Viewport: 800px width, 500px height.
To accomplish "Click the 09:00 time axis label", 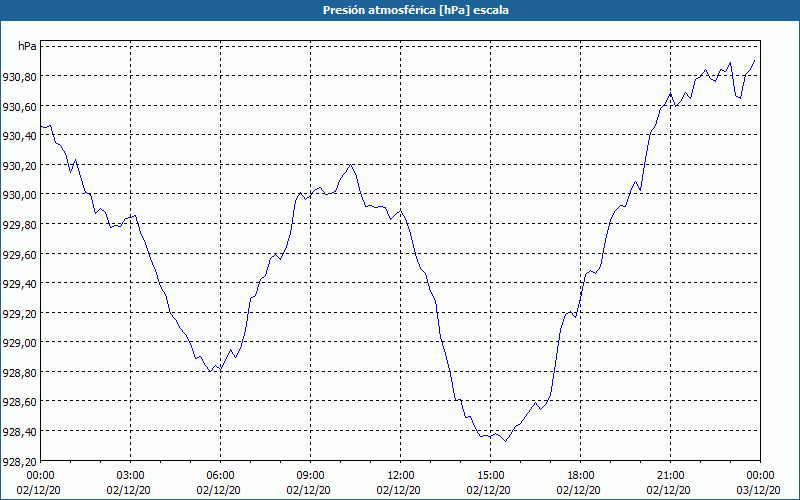I will pyautogui.click(x=311, y=476).
